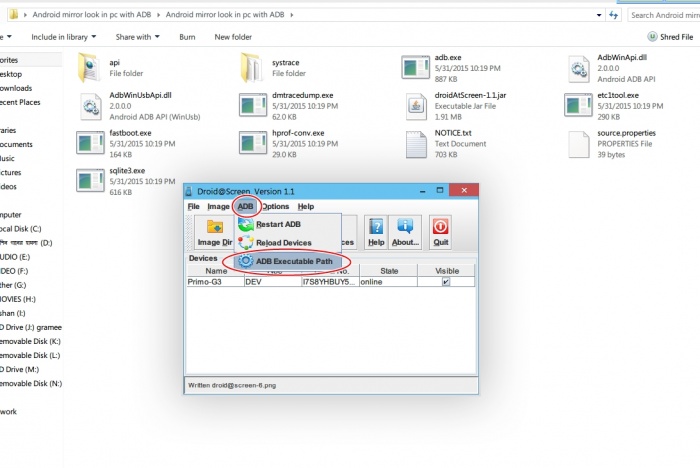Maximize the Droid@Screen window
Viewport: 700px width, 468px height.
[x=440, y=191]
